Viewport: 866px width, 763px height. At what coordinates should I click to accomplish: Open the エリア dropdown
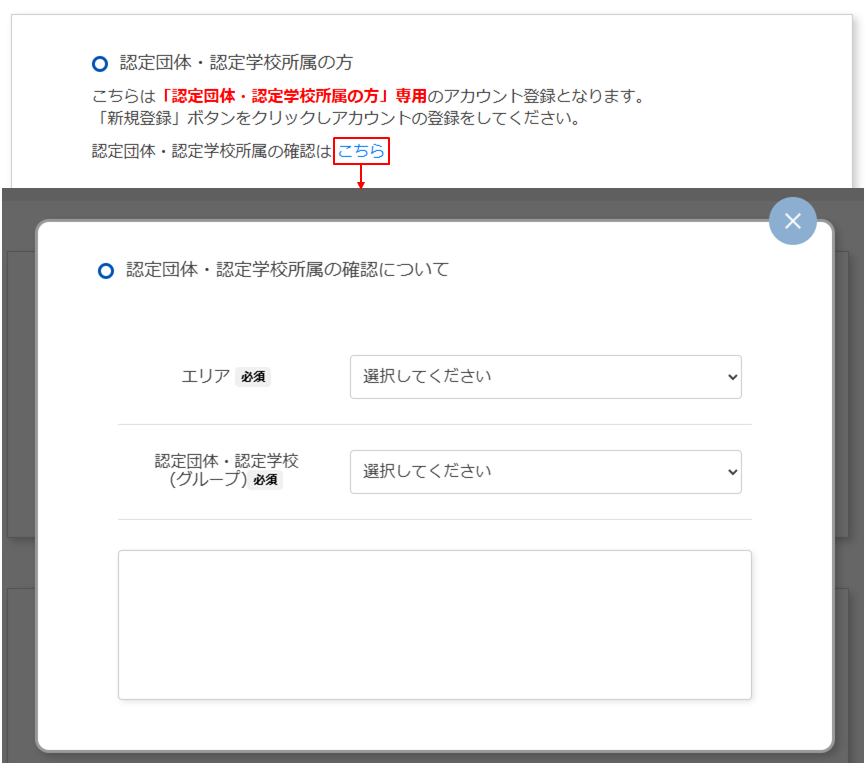coord(545,377)
